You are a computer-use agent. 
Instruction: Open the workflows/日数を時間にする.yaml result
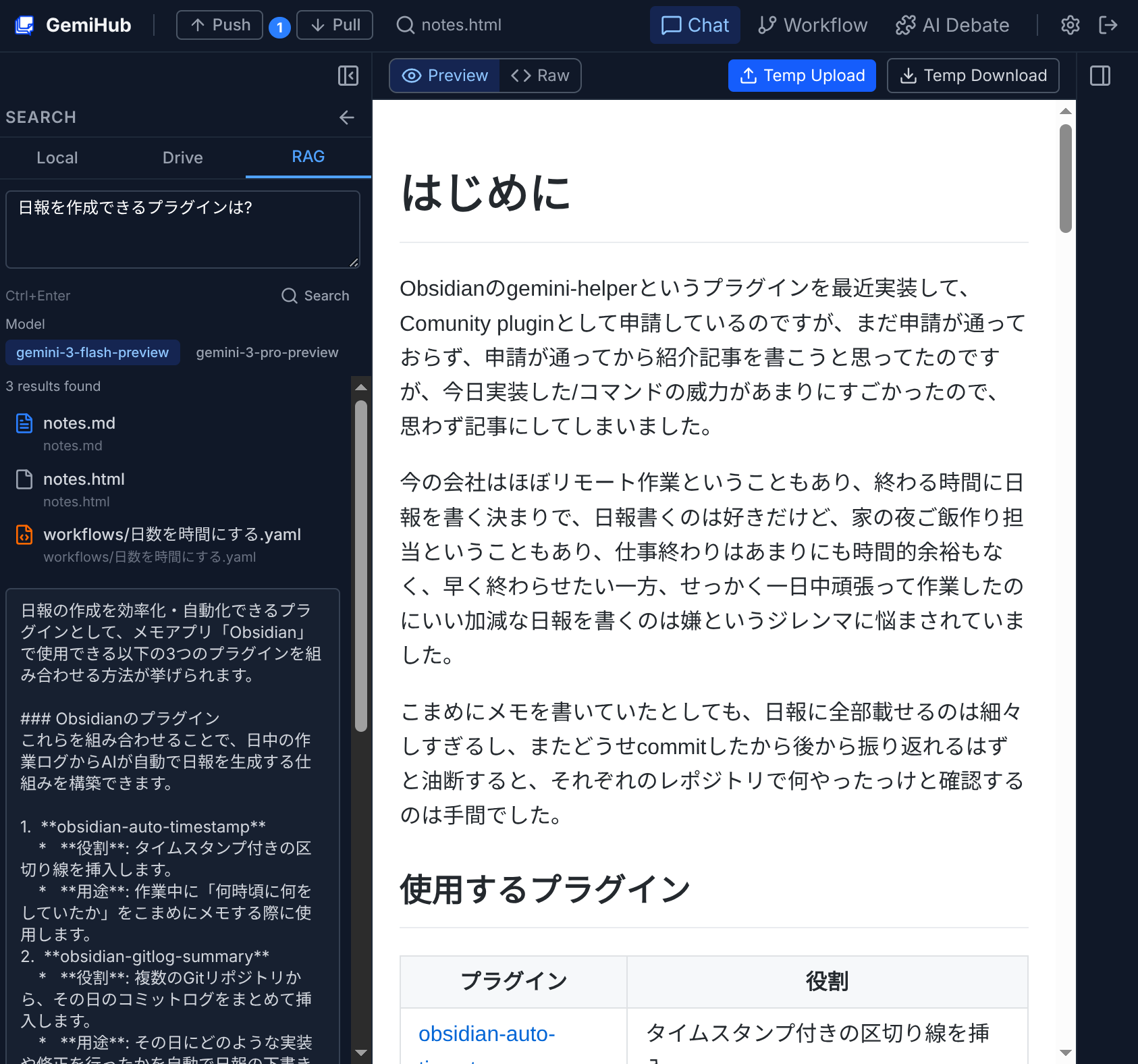tap(172, 534)
